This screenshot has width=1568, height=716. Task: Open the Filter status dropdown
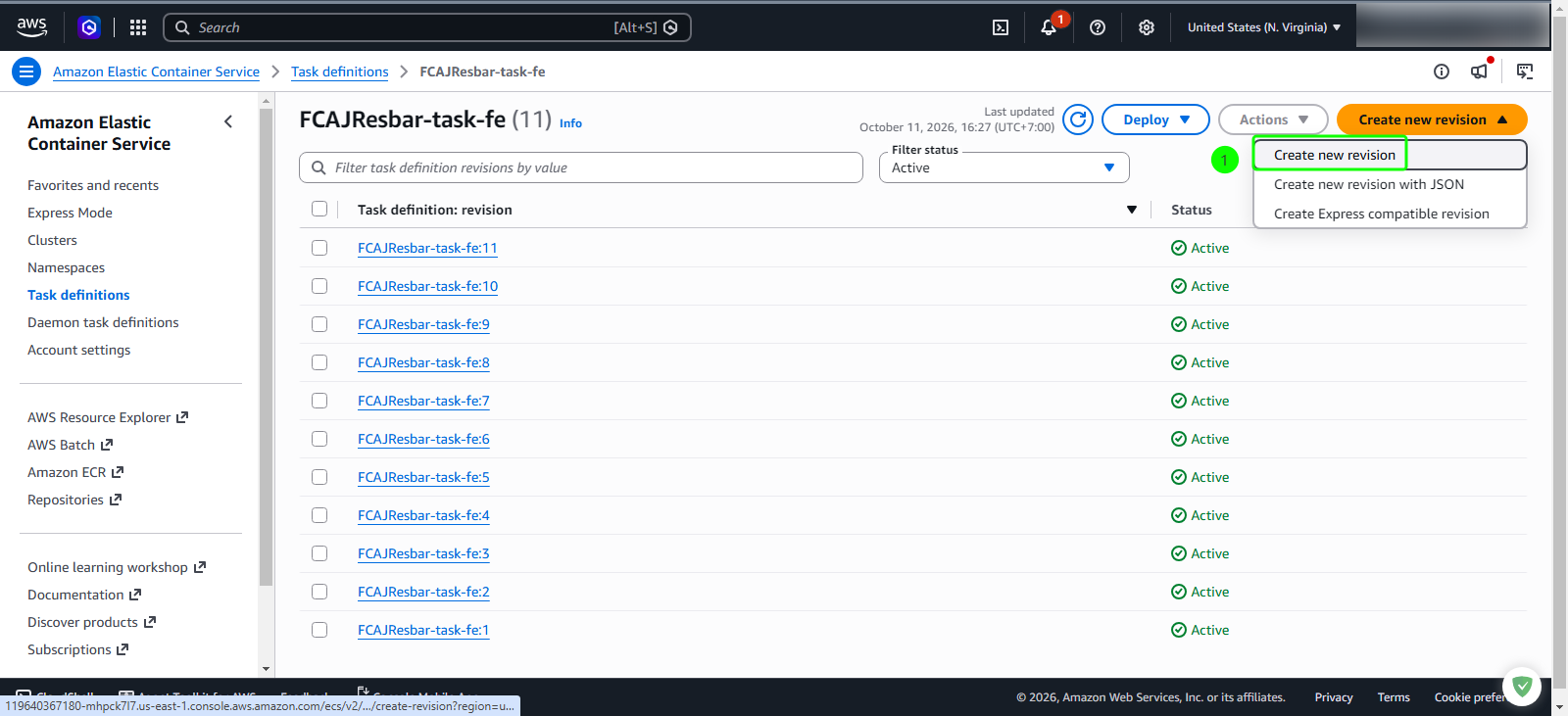1004,167
